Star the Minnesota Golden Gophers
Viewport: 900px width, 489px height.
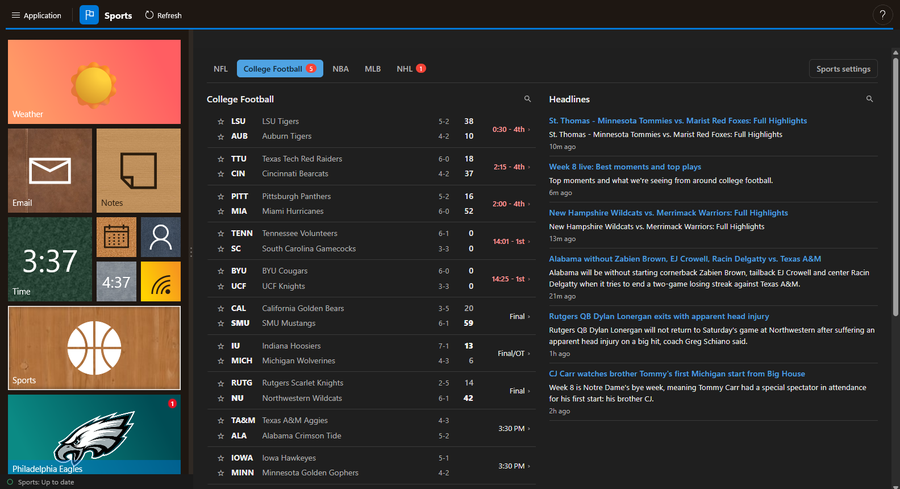click(220, 473)
